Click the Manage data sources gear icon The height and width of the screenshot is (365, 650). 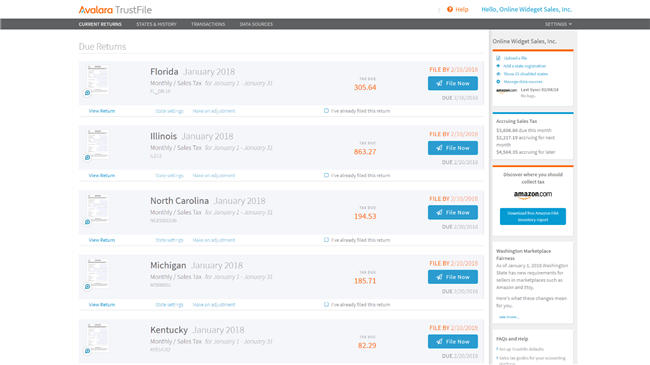[x=498, y=82]
